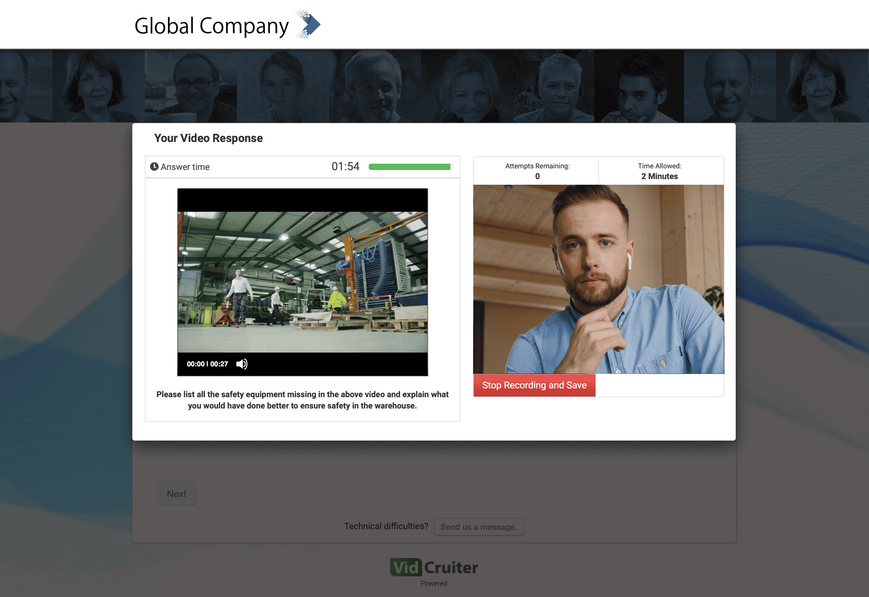
Task: Click the Global Company arrow logo
Action: (x=309, y=24)
